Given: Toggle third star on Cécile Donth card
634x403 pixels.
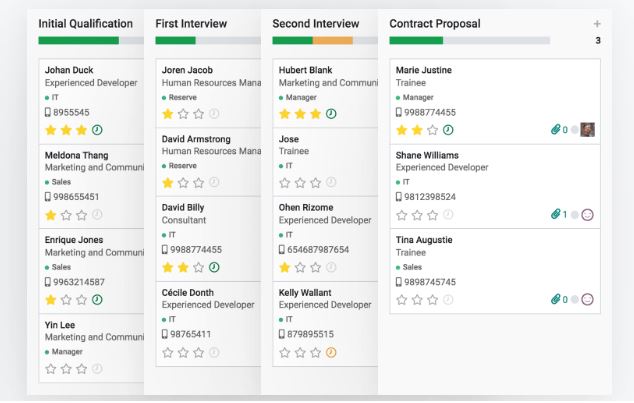Looking at the screenshot, I should coord(198,351).
